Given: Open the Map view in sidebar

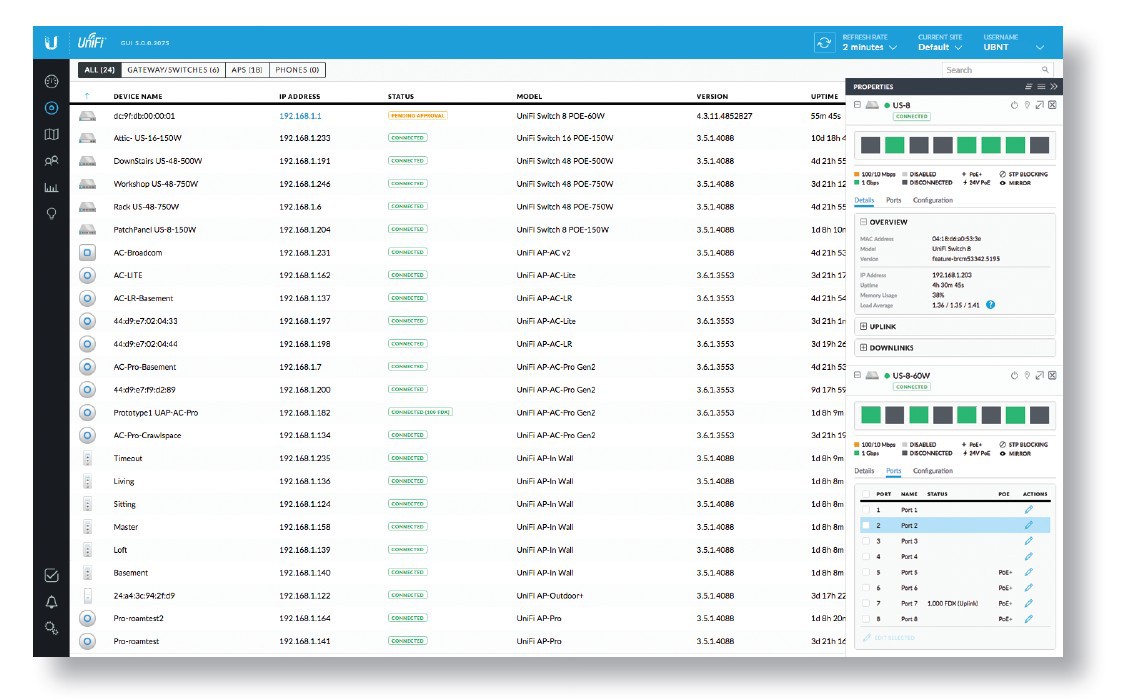Looking at the screenshot, I should (x=51, y=134).
